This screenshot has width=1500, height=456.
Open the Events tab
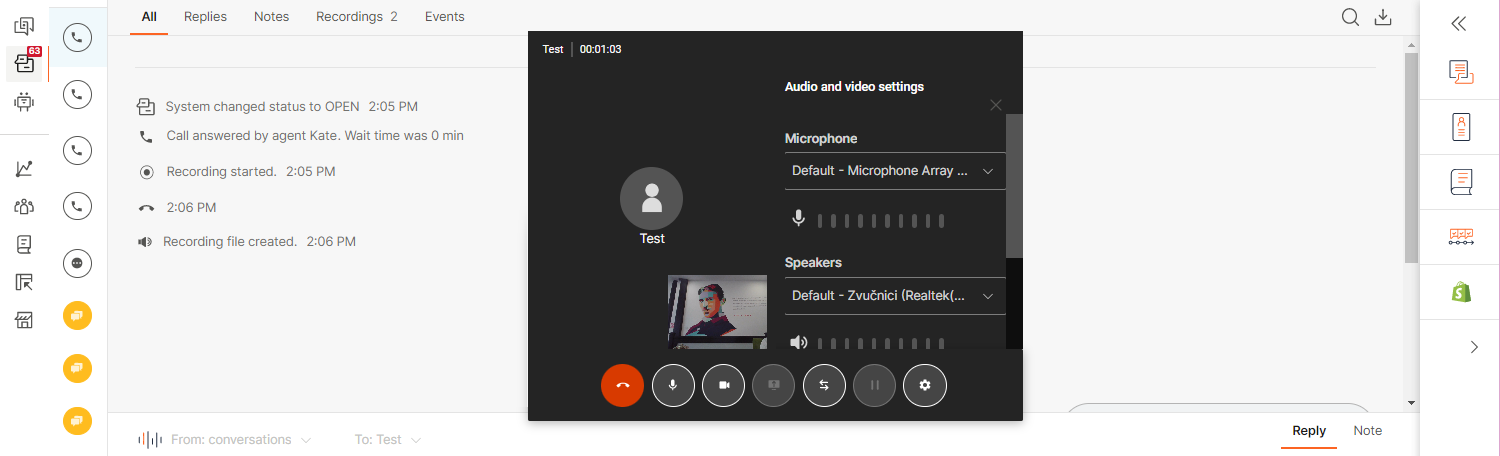(x=444, y=17)
